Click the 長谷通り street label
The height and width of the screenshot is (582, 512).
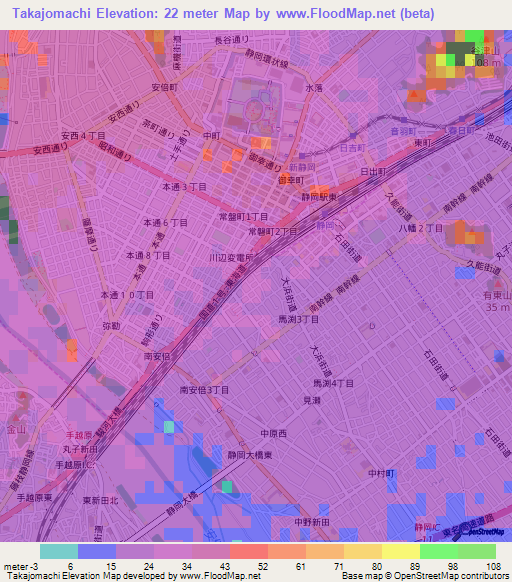click(x=232, y=40)
